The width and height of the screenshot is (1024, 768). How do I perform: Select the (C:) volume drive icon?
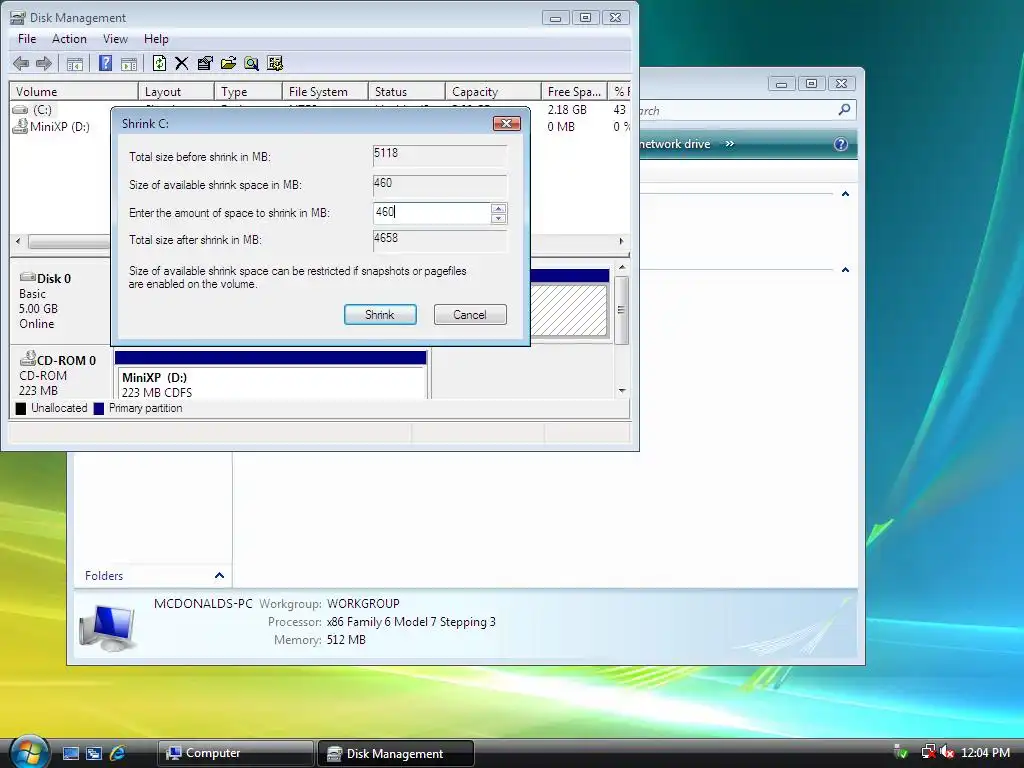click(20, 110)
